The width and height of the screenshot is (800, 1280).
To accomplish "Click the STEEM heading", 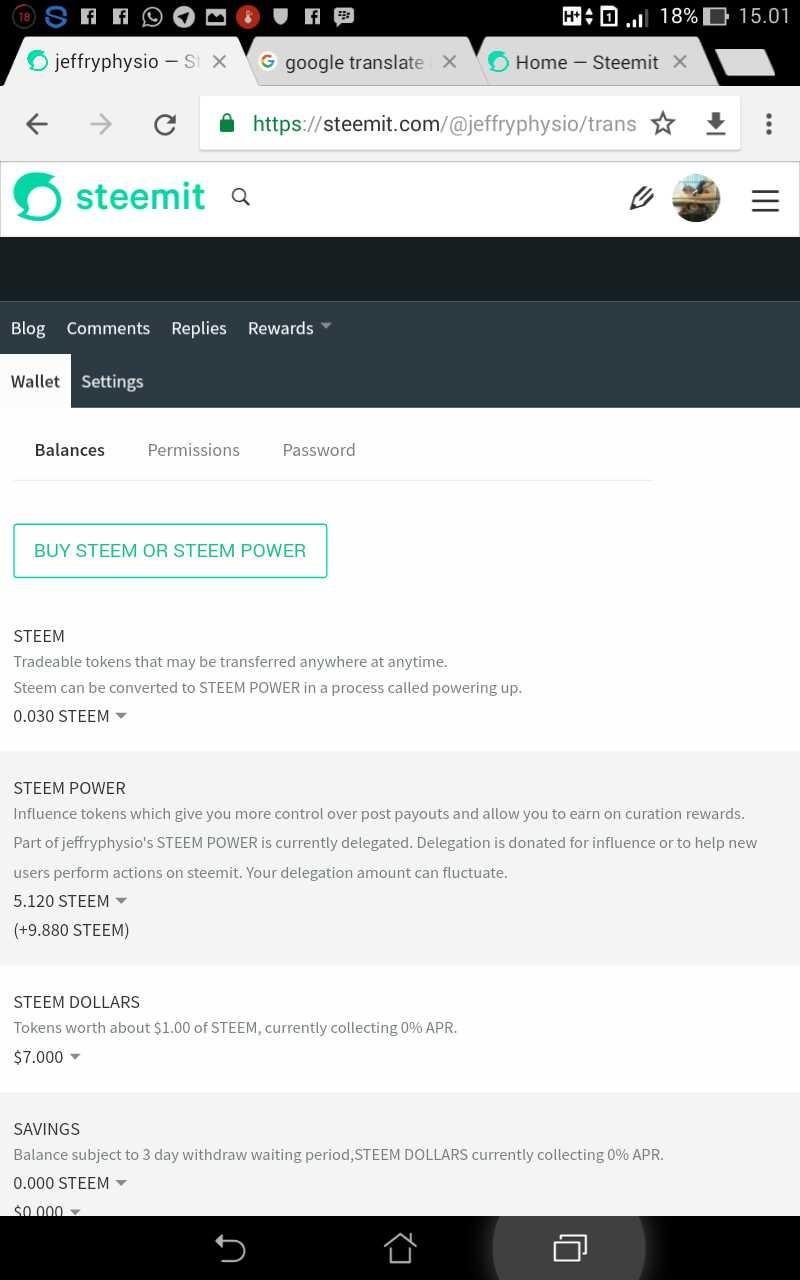I will coord(39,636).
